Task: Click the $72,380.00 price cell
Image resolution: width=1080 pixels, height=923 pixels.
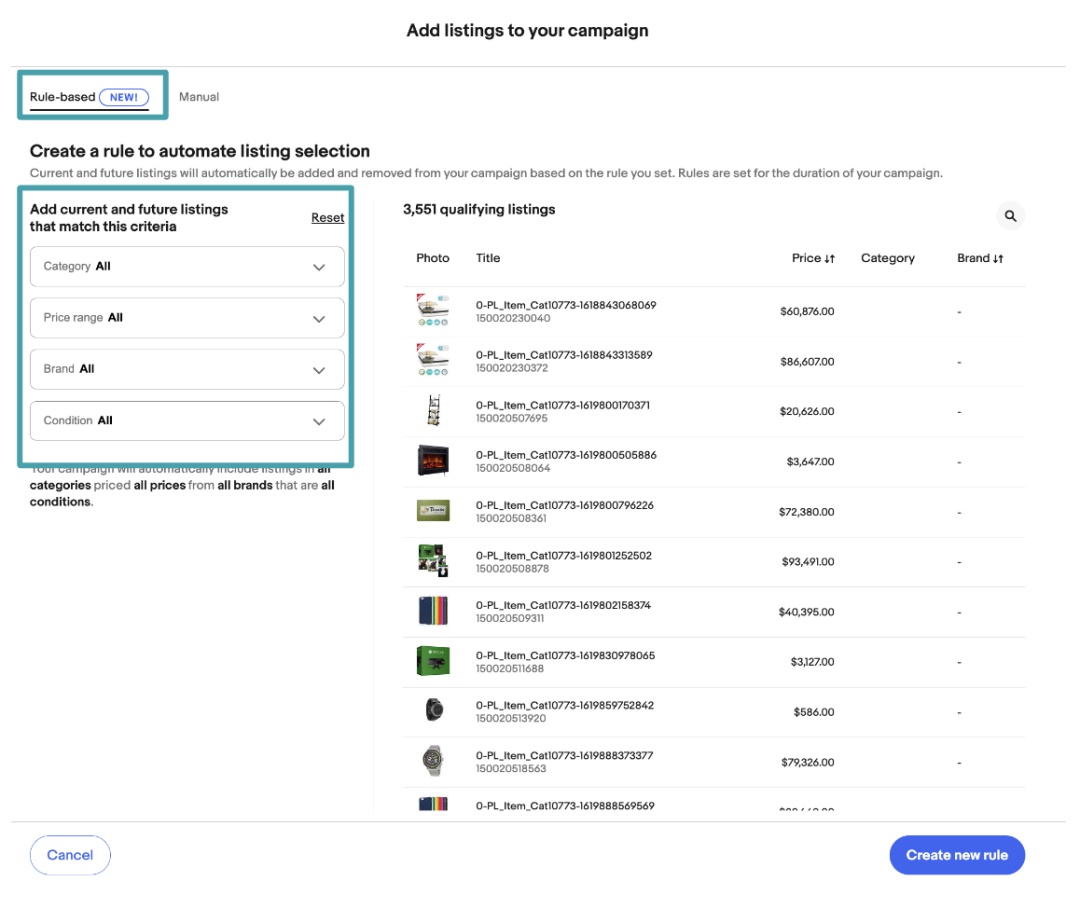Action: coord(806,512)
